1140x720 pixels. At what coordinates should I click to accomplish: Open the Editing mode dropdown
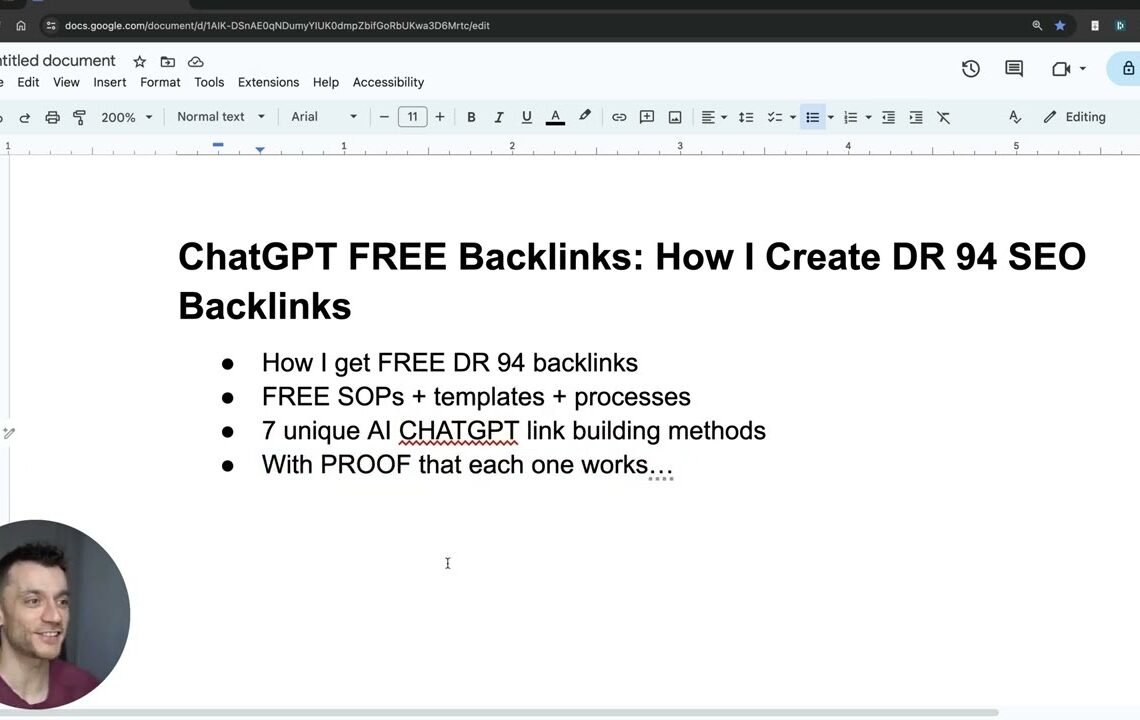1075,117
